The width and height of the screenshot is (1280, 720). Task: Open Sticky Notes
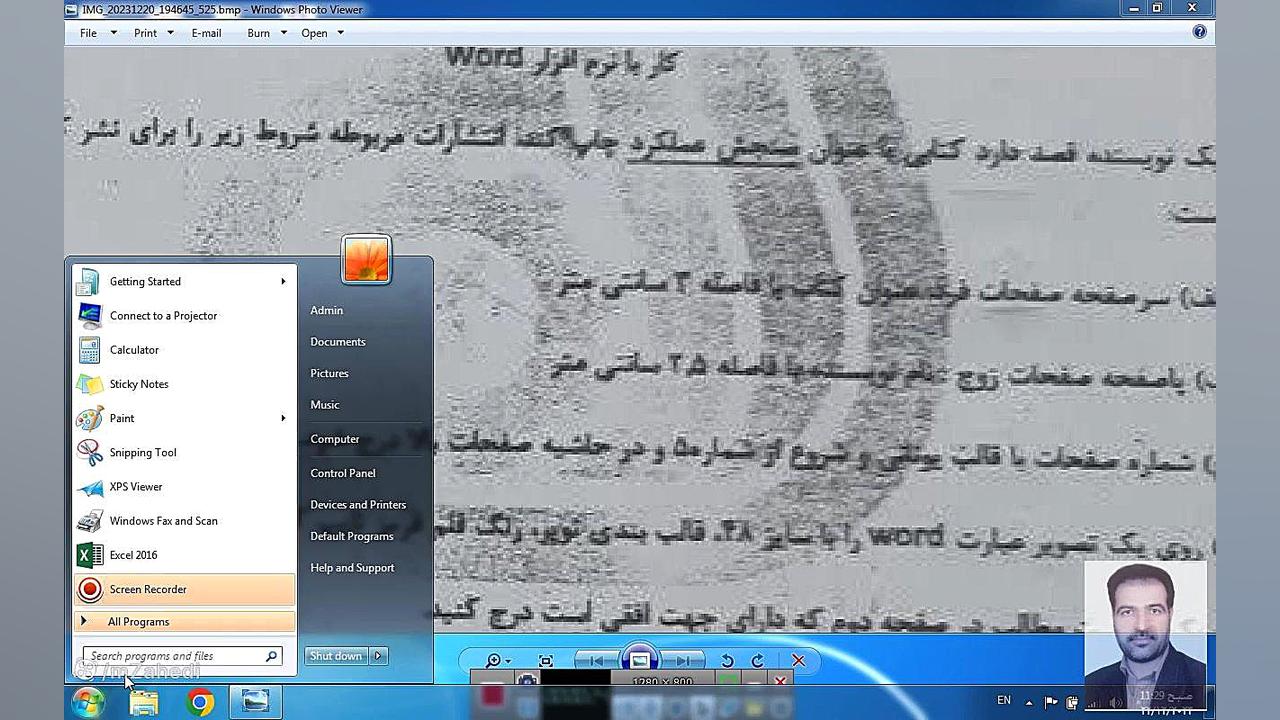tap(184, 384)
